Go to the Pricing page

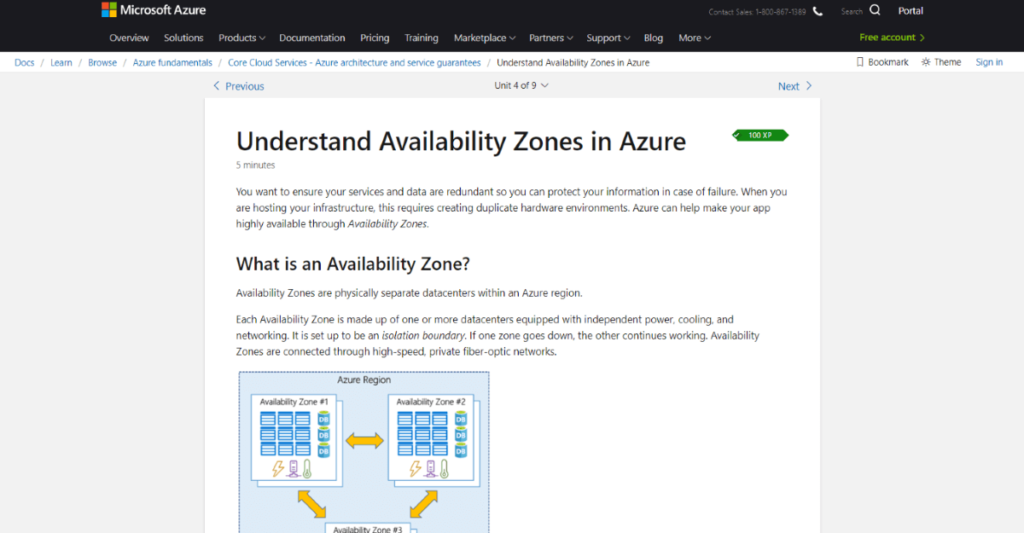(375, 38)
